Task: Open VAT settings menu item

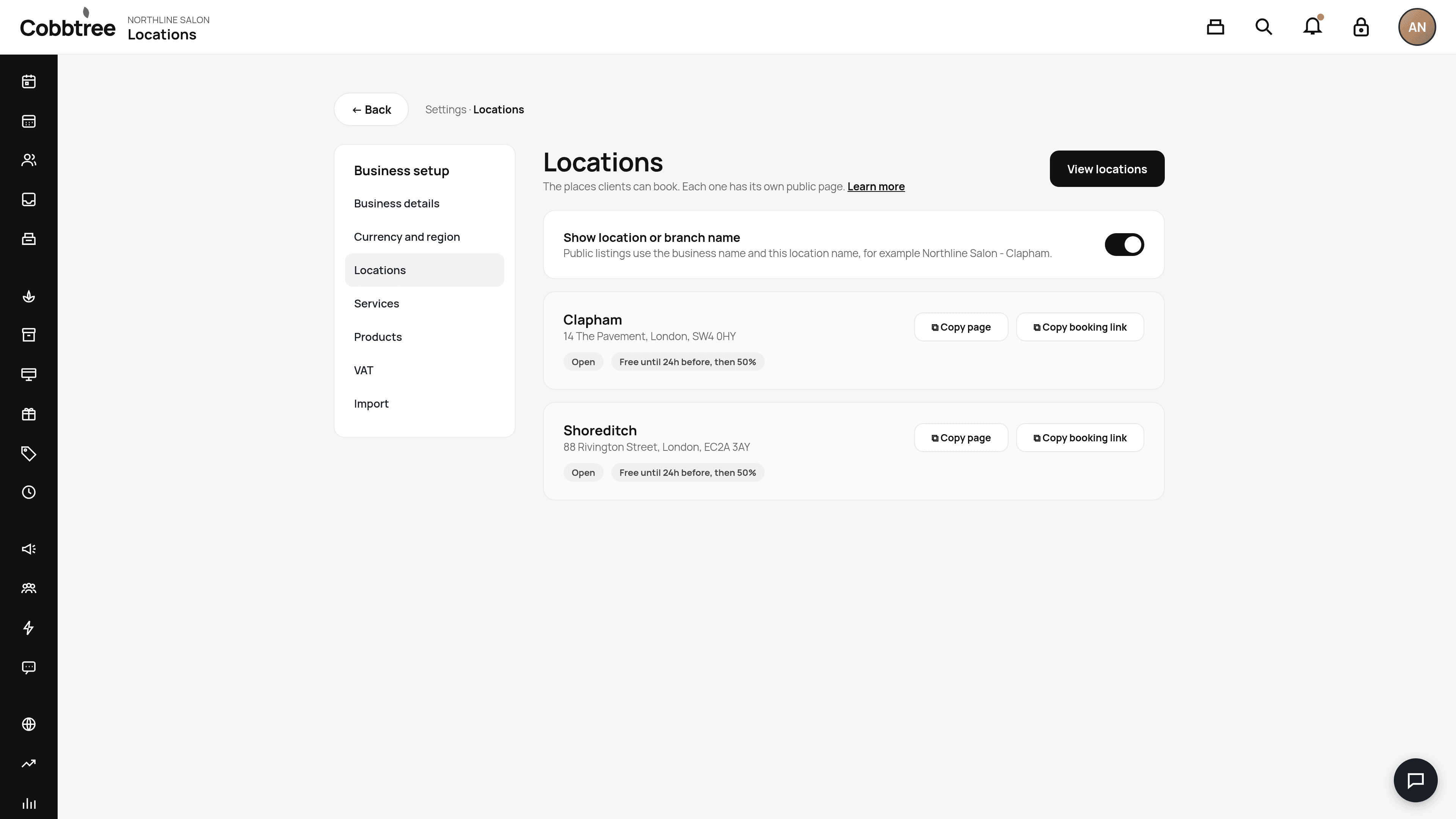Action: tap(425, 370)
